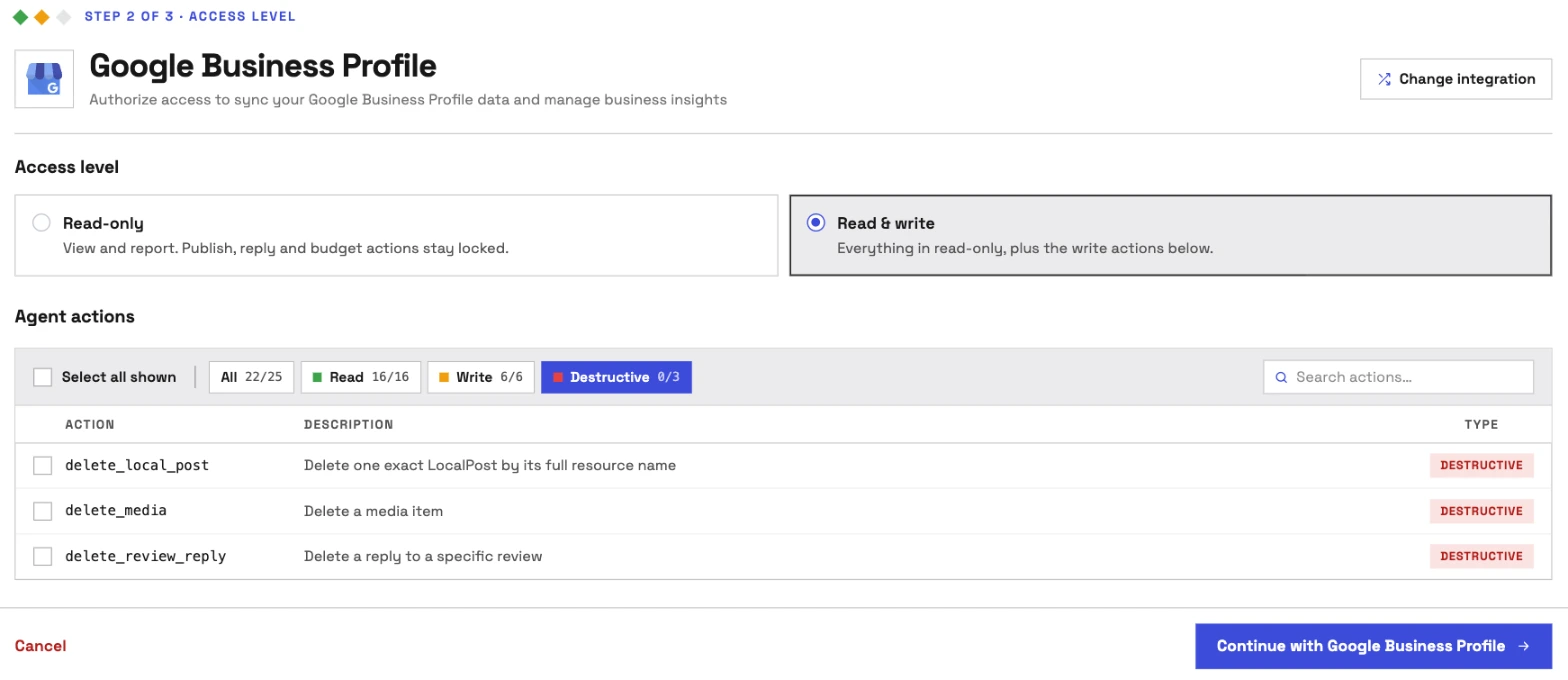
Task: Tick the Select all shown checkbox
Action: tap(42, 377)
